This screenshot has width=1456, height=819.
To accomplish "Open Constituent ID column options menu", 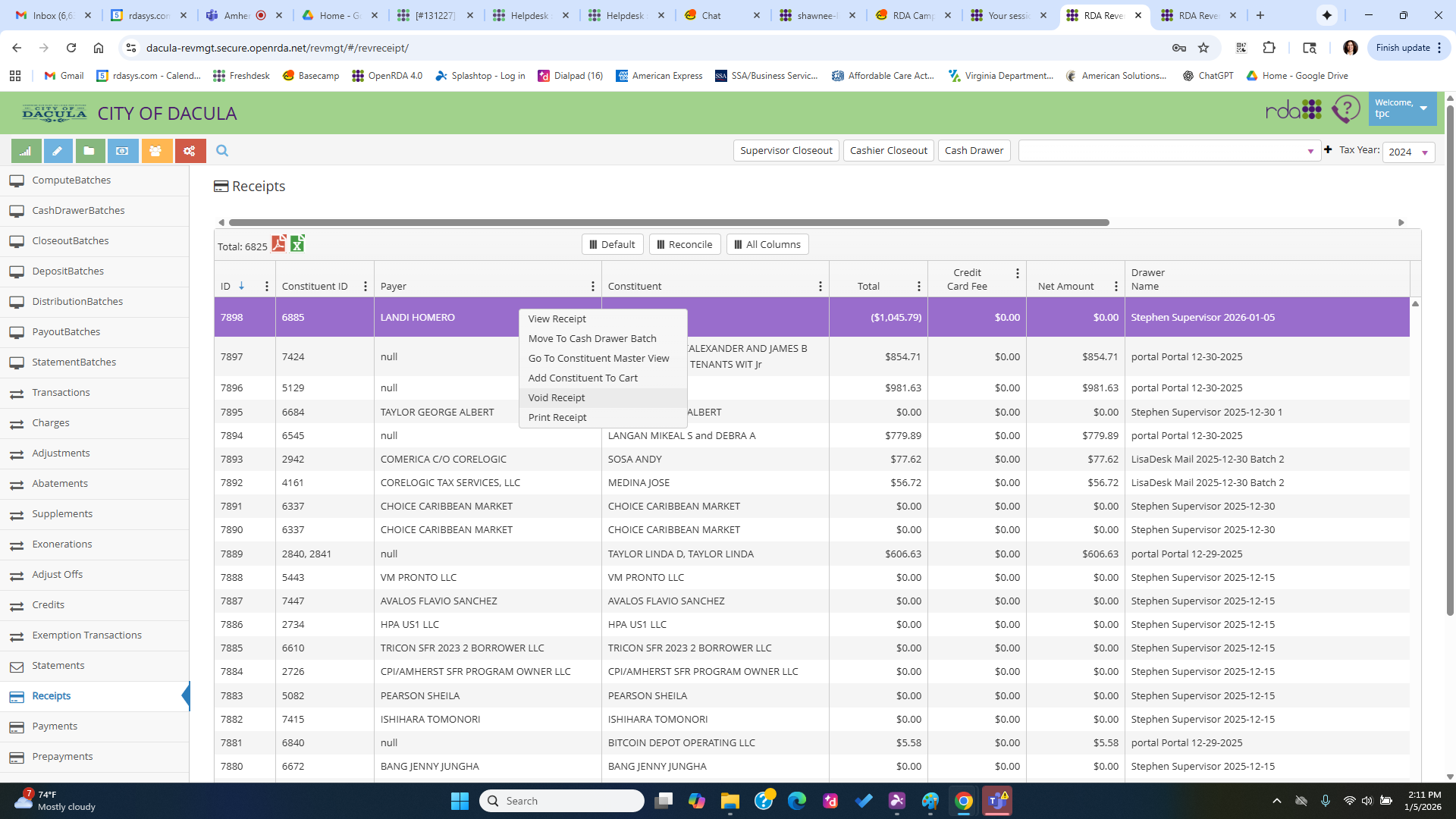I will coord(365,287).
